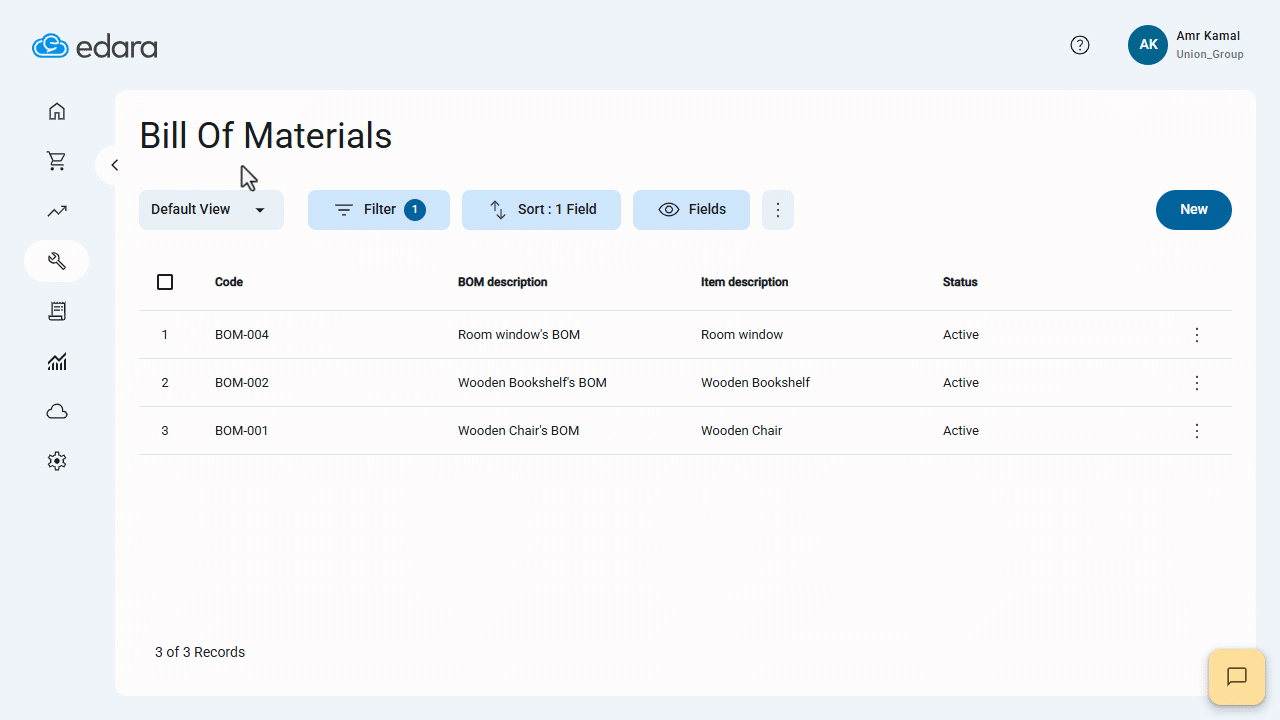
Task: Open the Filter panel
Action: pyautogui.click(x=379, y=210)
